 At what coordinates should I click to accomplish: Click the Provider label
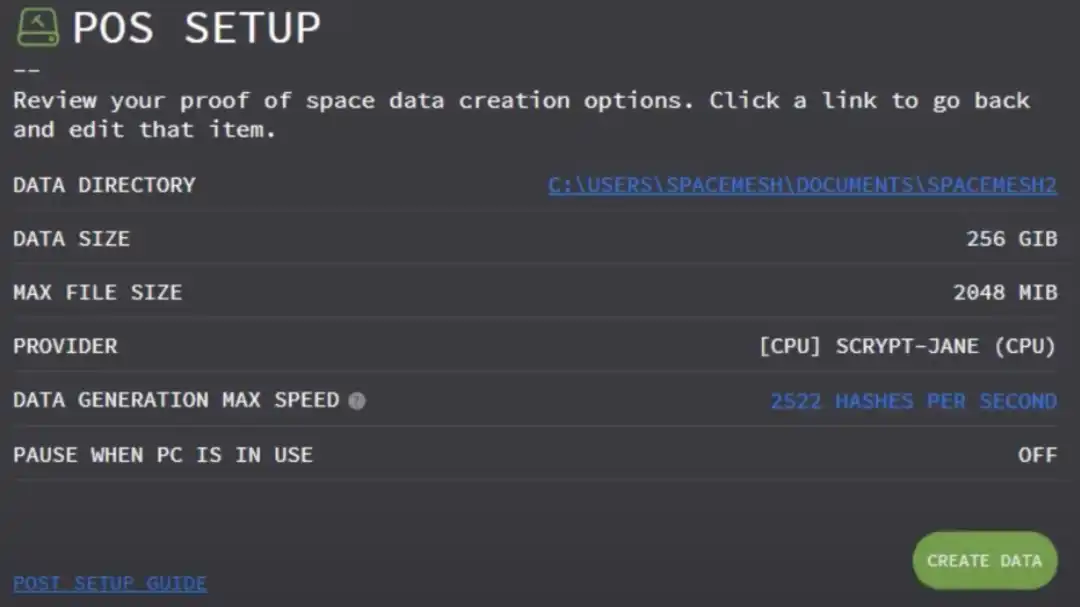[x=65, y=346]
